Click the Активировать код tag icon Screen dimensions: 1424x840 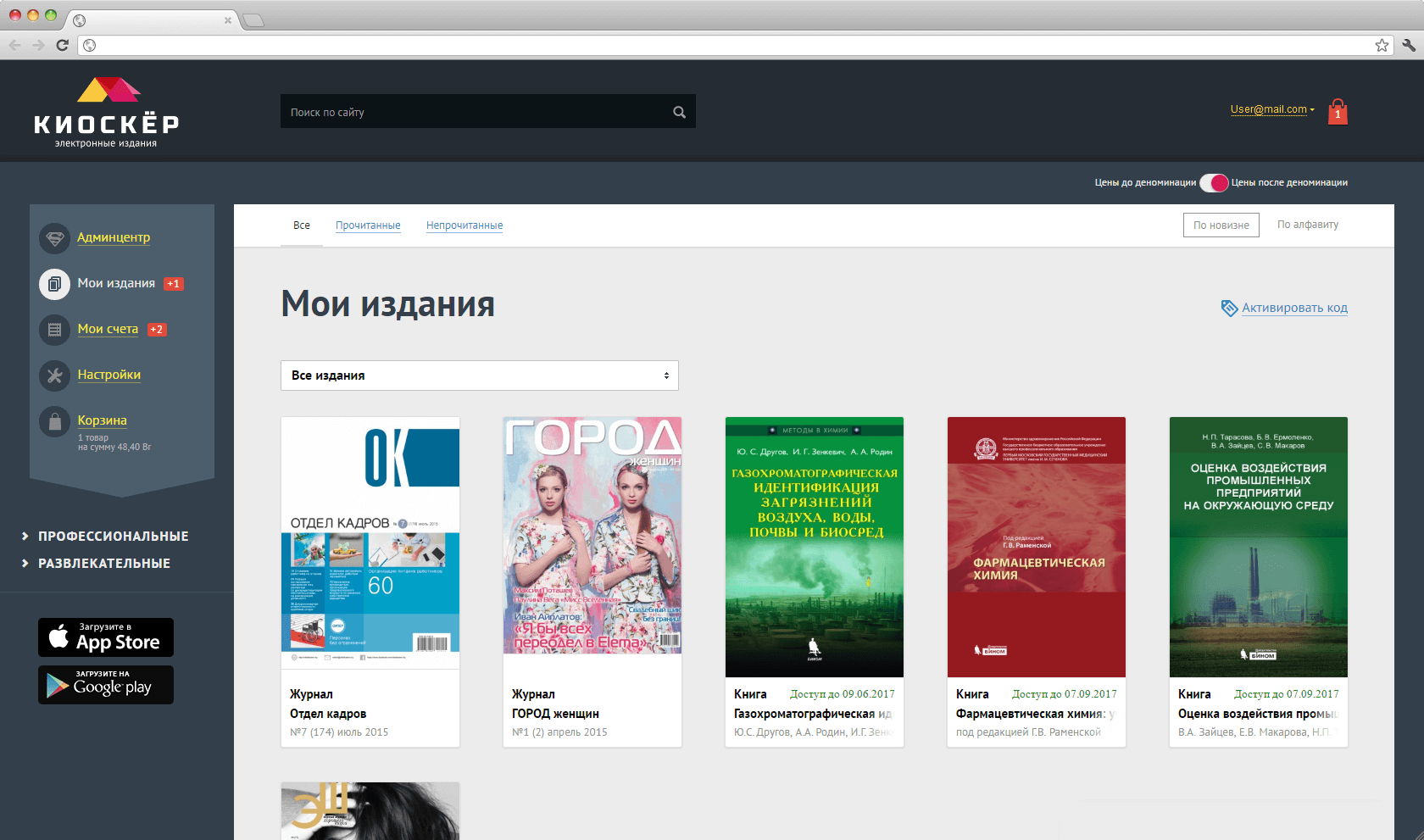click(1229, 308)
